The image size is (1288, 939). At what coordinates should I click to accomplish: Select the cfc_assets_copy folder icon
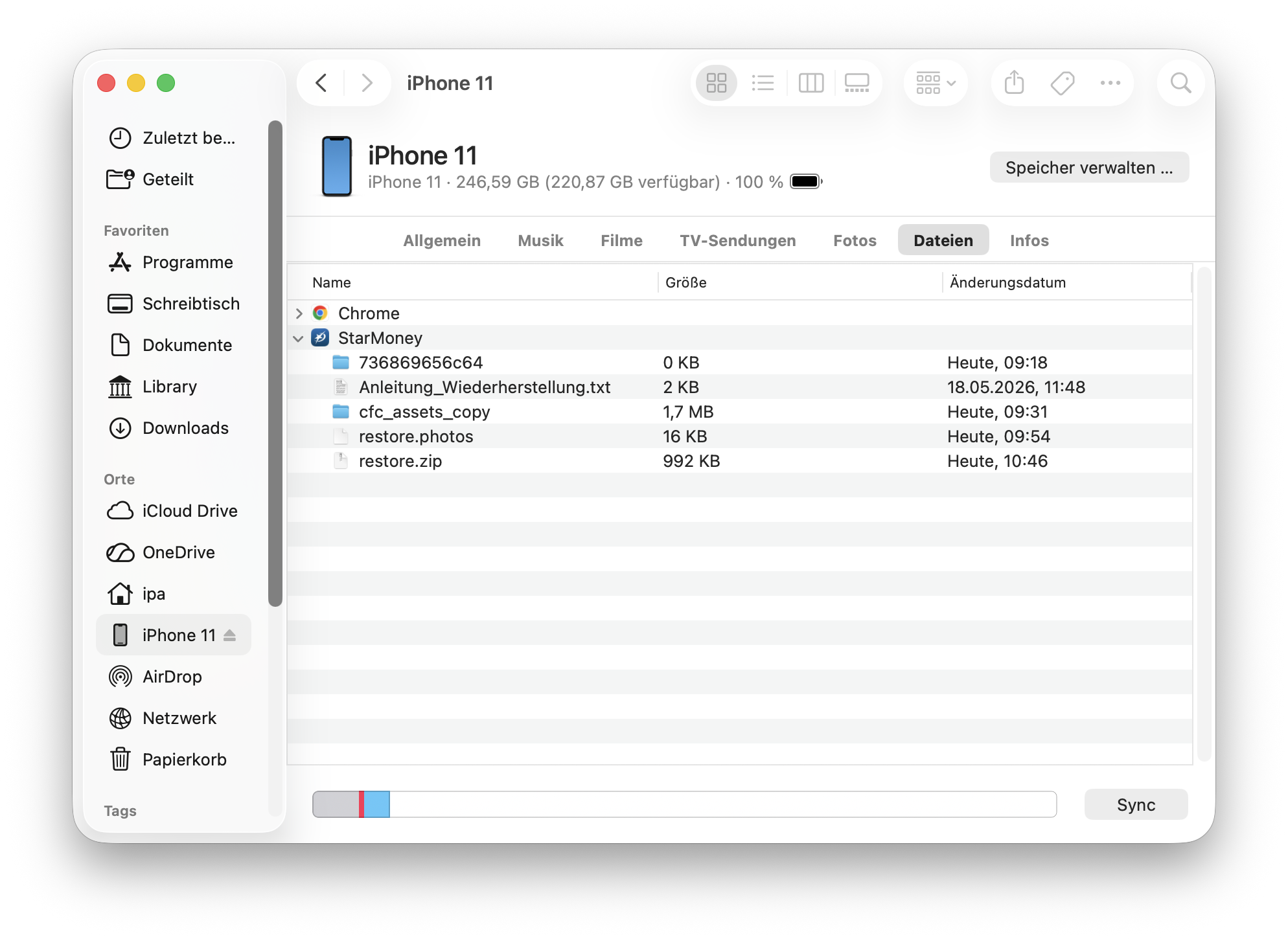(x=341, y=412)
